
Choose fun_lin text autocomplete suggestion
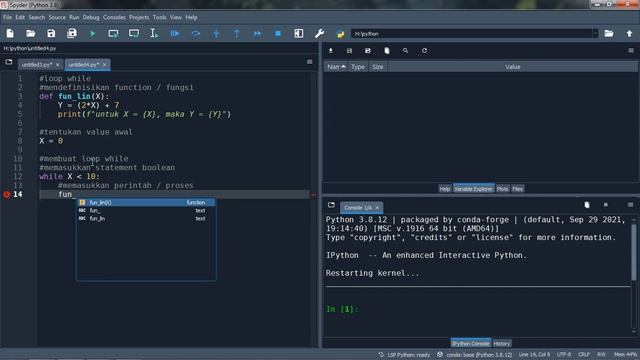click(146, 219)
